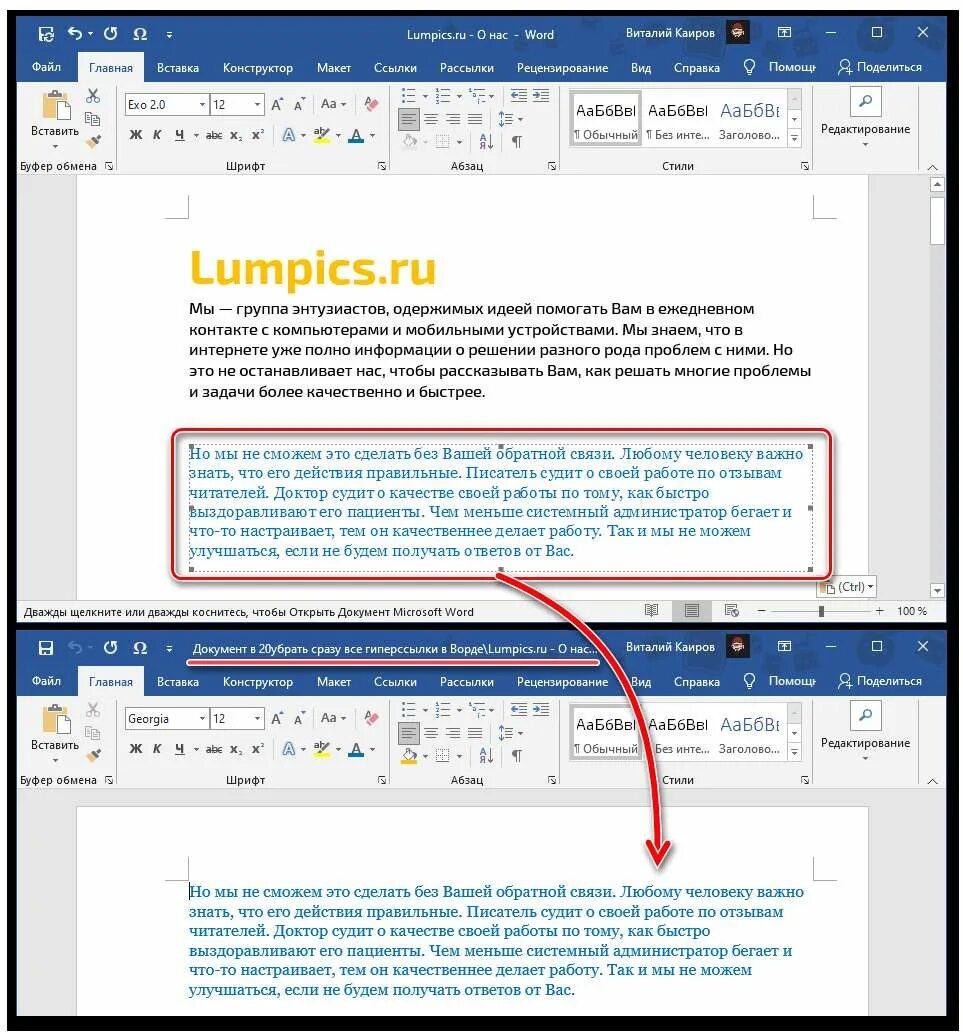The width and height of the screenshot is (963, 1032).
Task: Open Макет tab in top window
Action: (333, 67)
